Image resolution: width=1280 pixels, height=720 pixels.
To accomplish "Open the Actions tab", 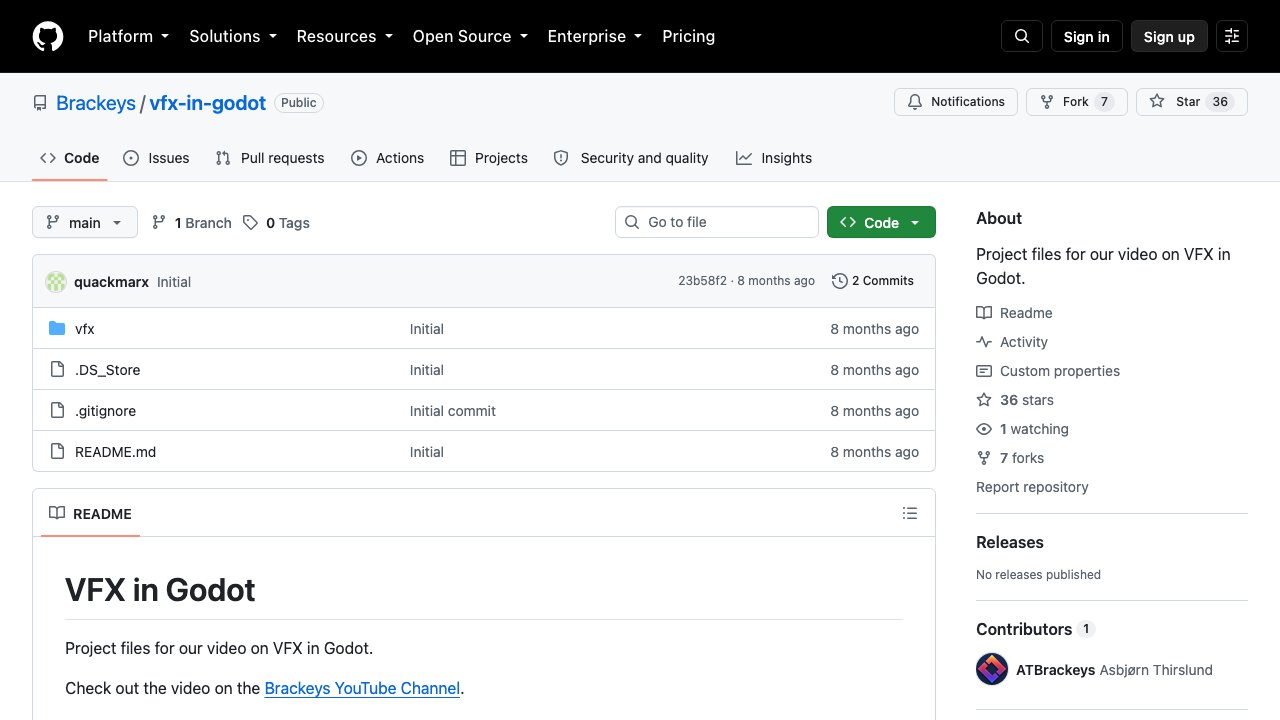I will coord(387,158).
